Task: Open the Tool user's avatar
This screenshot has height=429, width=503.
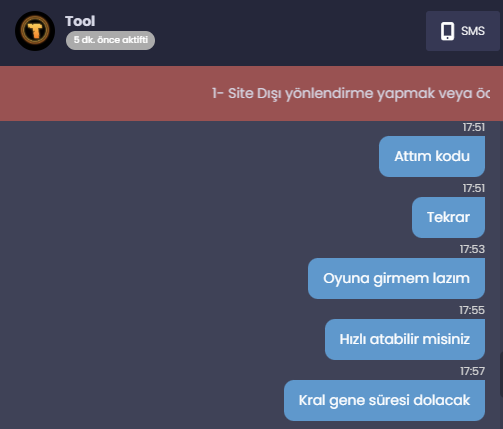Action: pyautogui.click(x=35, y=31)
